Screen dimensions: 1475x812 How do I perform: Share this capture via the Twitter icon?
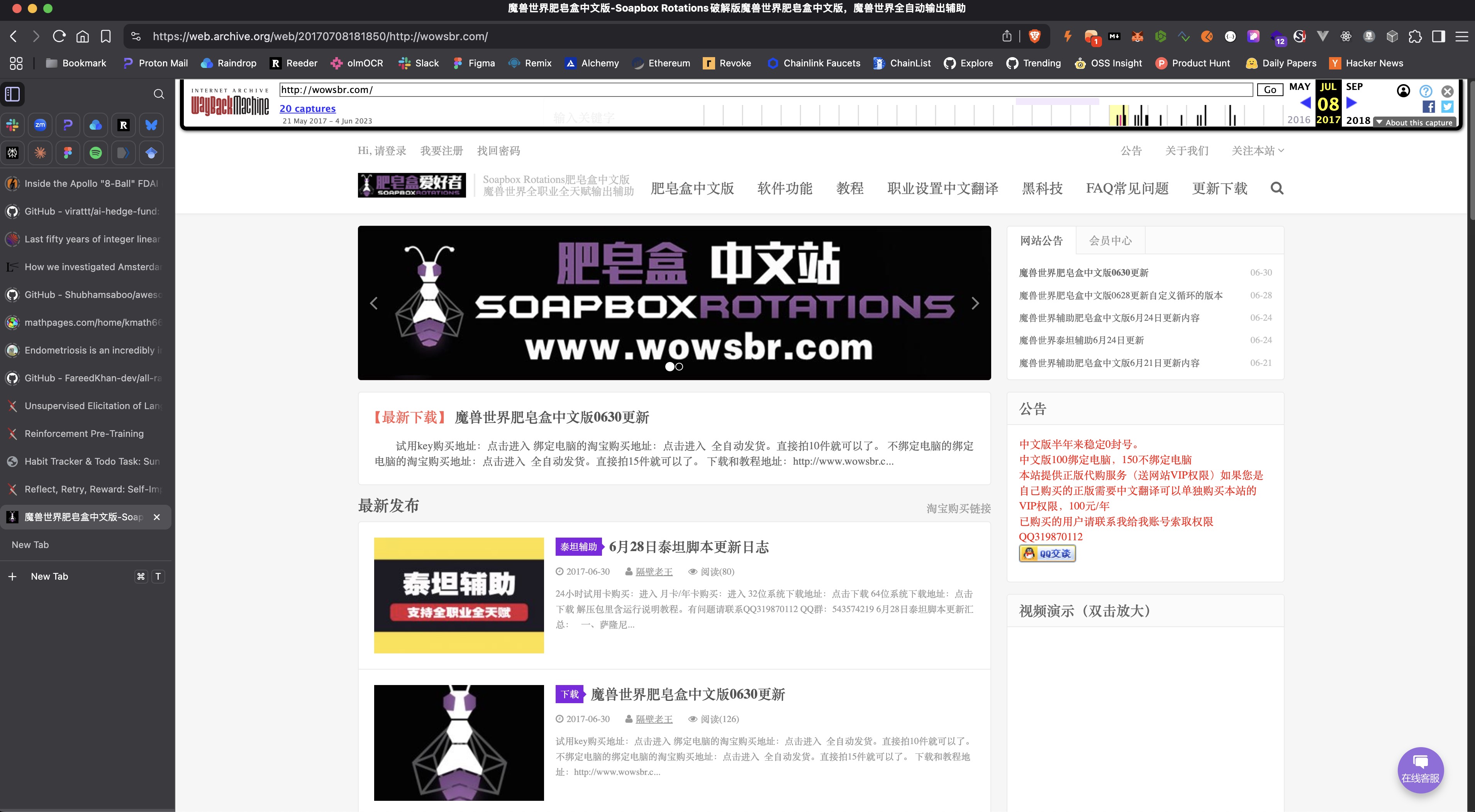[x=1447, y=107]
